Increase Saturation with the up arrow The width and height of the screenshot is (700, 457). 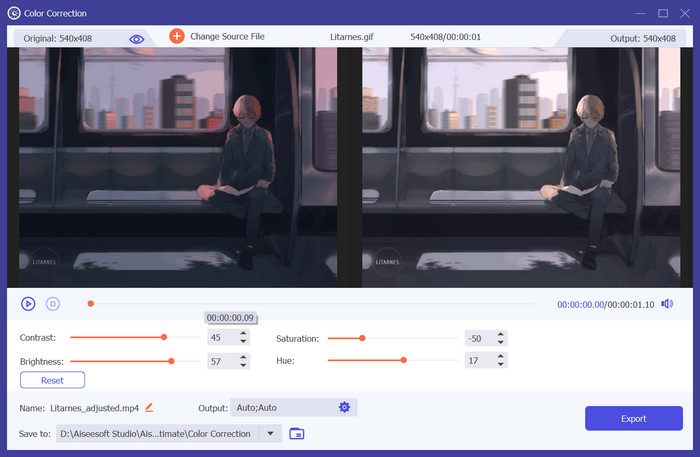point(501,334)
